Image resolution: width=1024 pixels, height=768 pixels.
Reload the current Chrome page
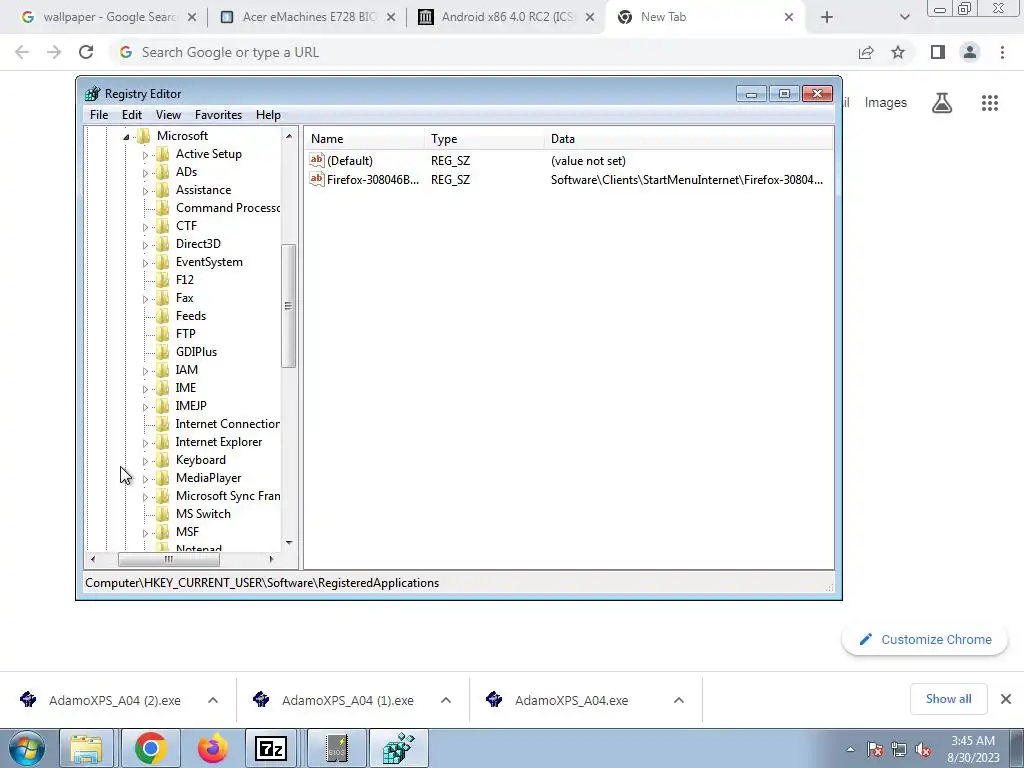coord(86,52)
